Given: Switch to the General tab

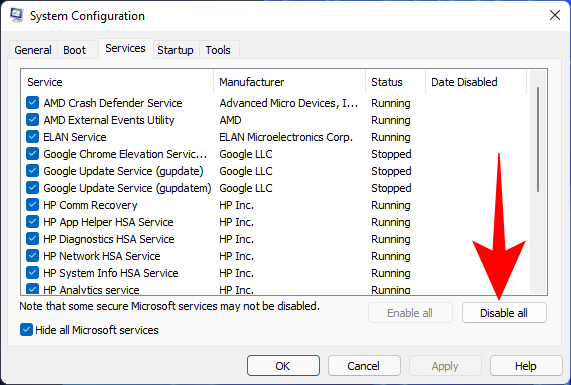Looking at the screenshot, I should coord(33,50).
